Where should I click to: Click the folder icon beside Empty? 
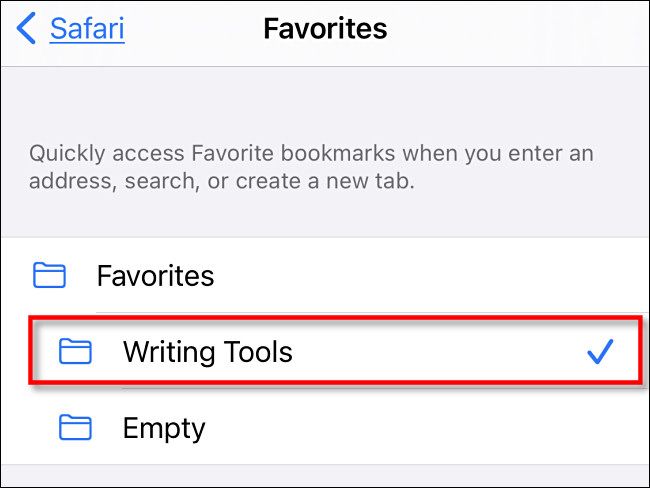click(x=75, y=429)
